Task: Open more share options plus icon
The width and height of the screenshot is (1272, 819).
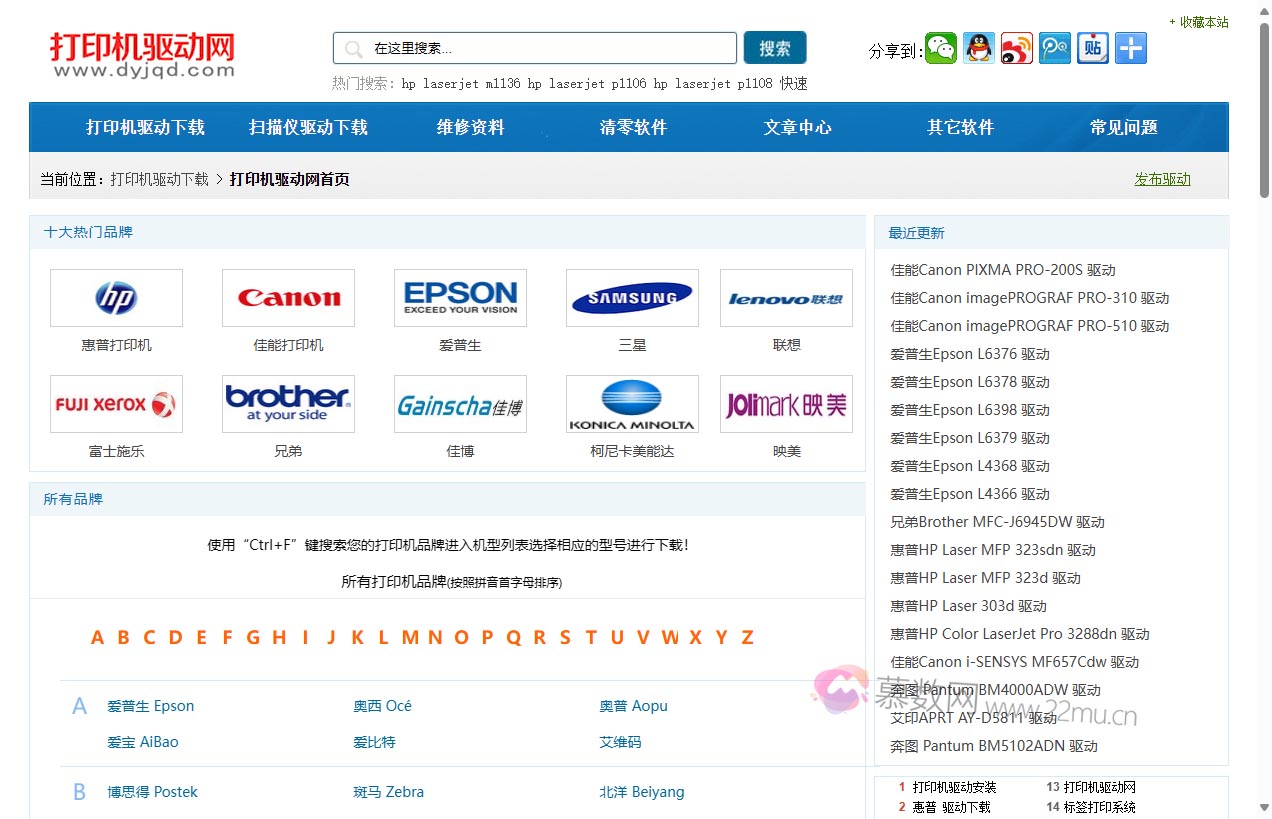Action: pyautogui.click(x=1131, y=48)
